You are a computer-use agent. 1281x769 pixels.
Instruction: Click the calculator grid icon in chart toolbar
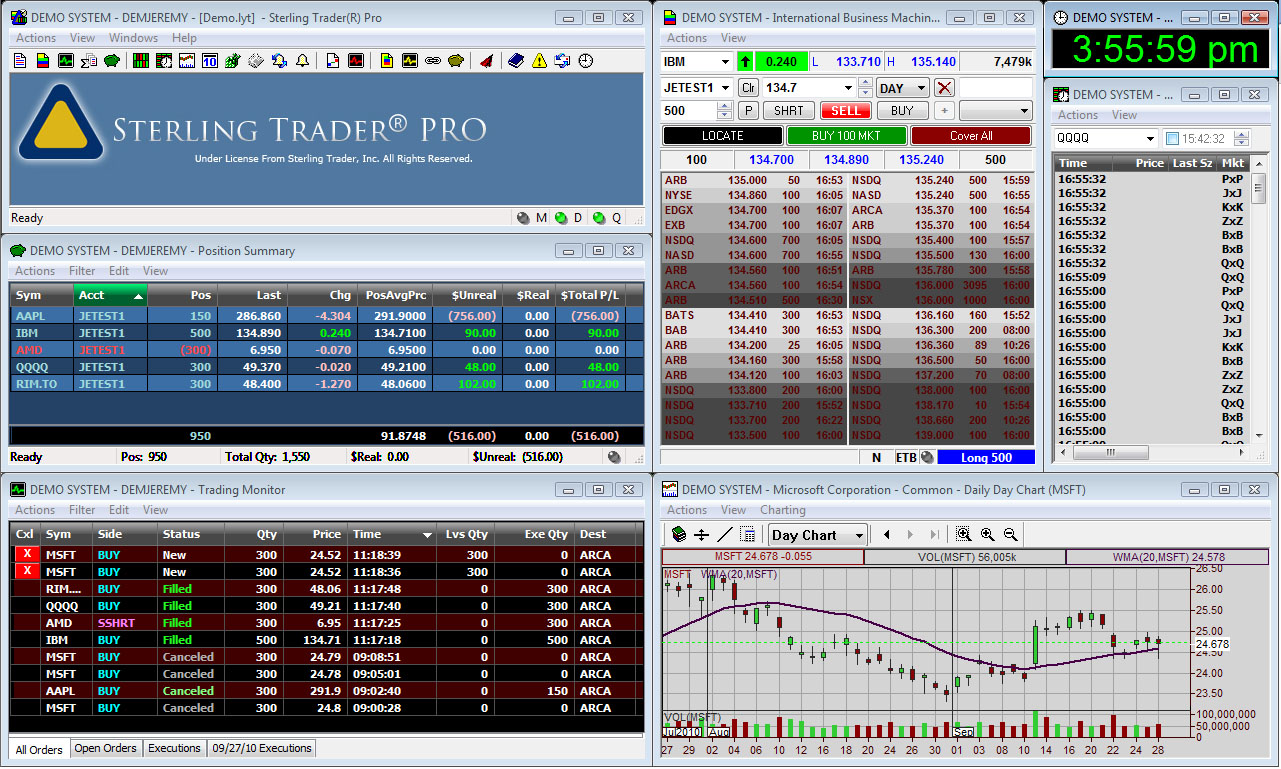pyautogui.click(x=748, y=535)
